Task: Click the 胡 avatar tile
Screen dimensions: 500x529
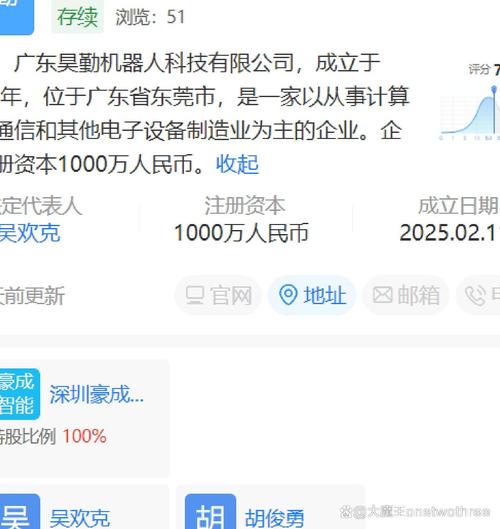Action: 211,511
